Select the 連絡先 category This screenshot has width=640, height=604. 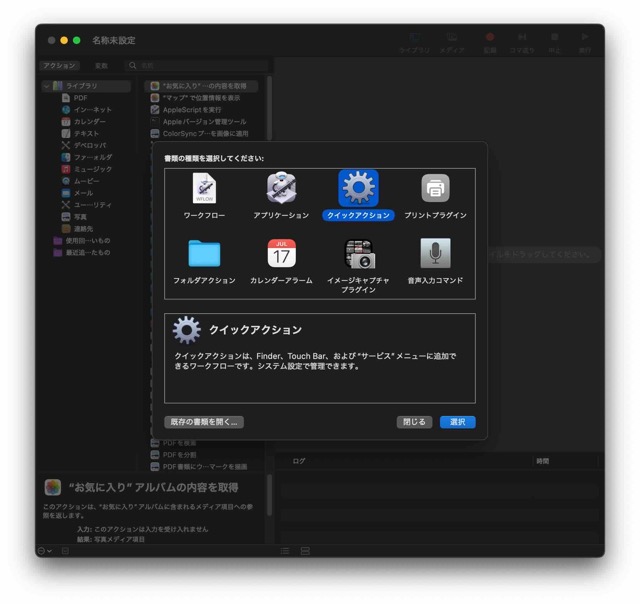click(x=78, y=229)
